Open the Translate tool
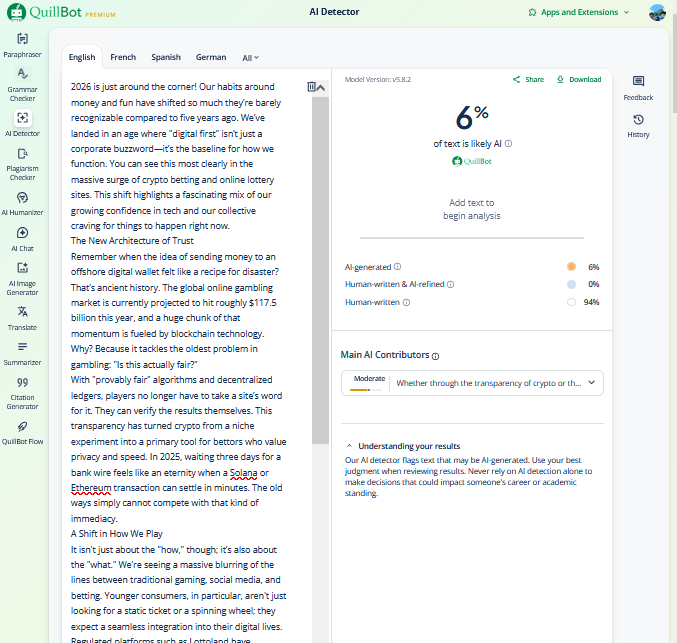Viewport: 677px width, 643px height. click(22, 317)
